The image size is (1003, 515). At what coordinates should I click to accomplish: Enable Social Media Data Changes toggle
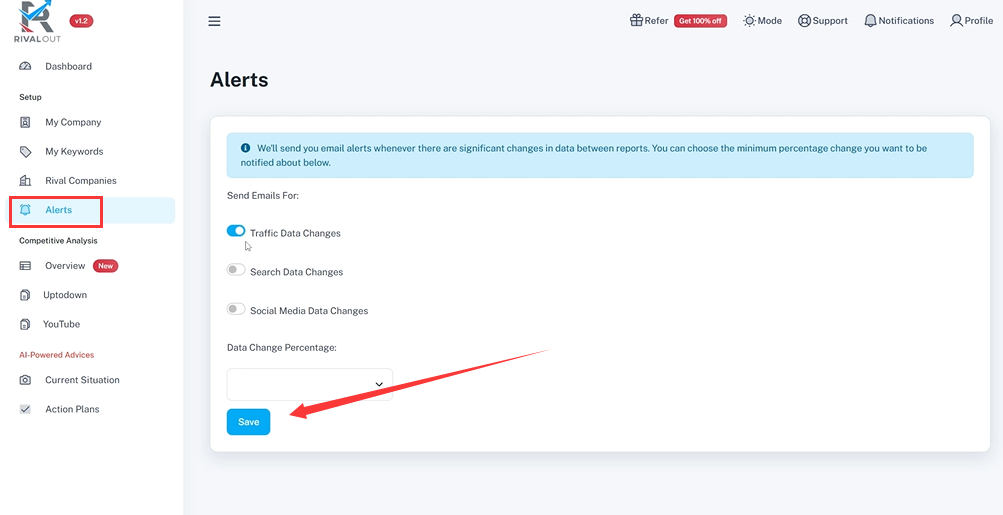point(236,309)
